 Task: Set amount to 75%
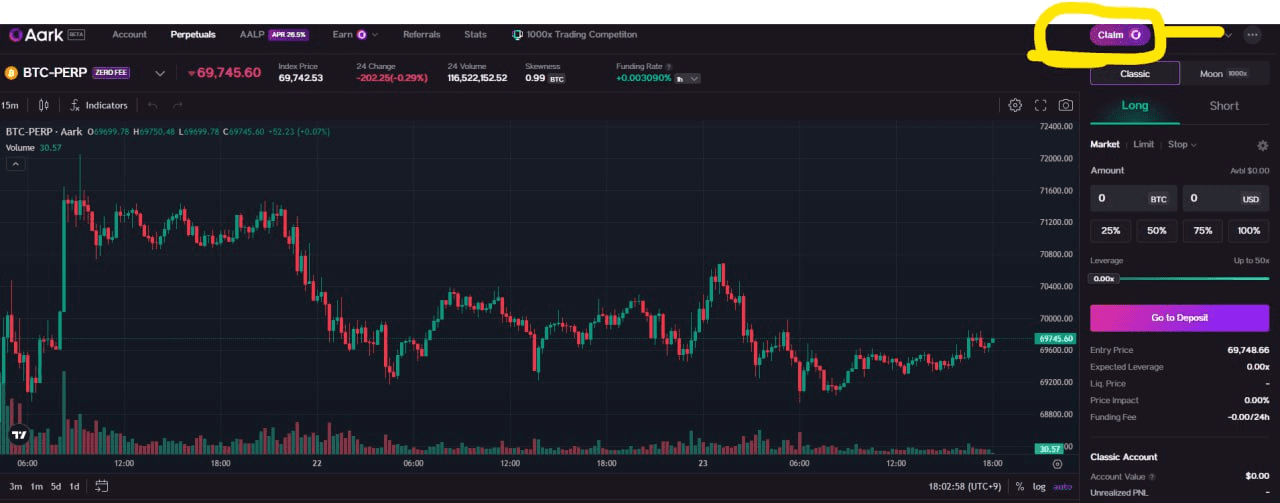pyautogui.click(x=1202, y=231)
